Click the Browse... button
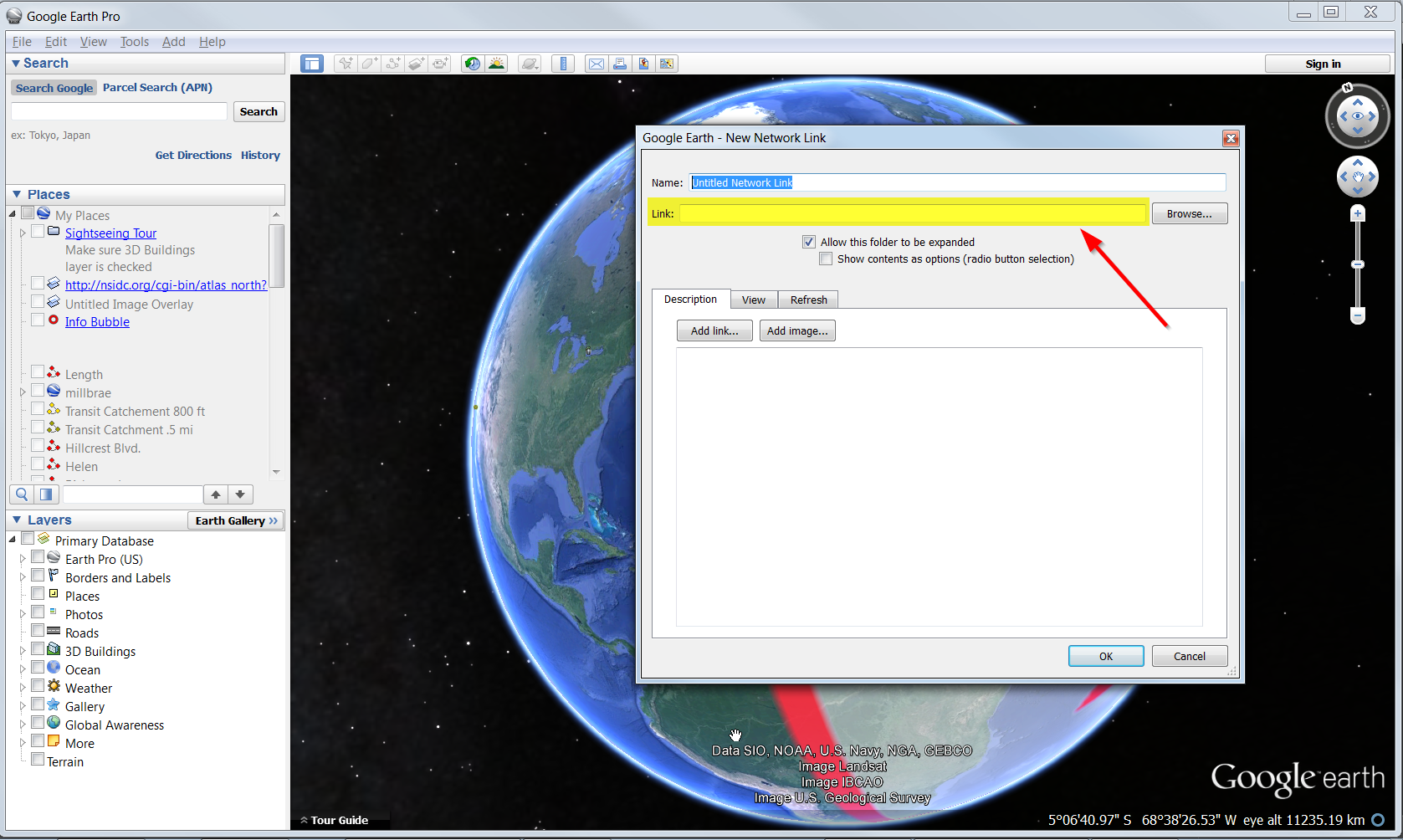Screen dimensions: 1403x840 click(x=1189, y=214)
